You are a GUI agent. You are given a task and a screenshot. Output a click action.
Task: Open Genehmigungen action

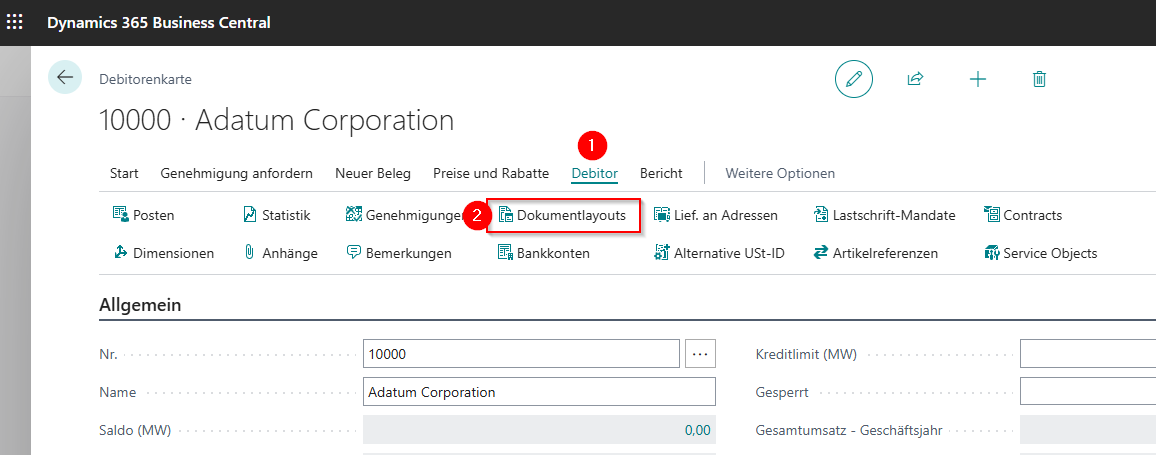pyautogui.click(x=404, y=215)
